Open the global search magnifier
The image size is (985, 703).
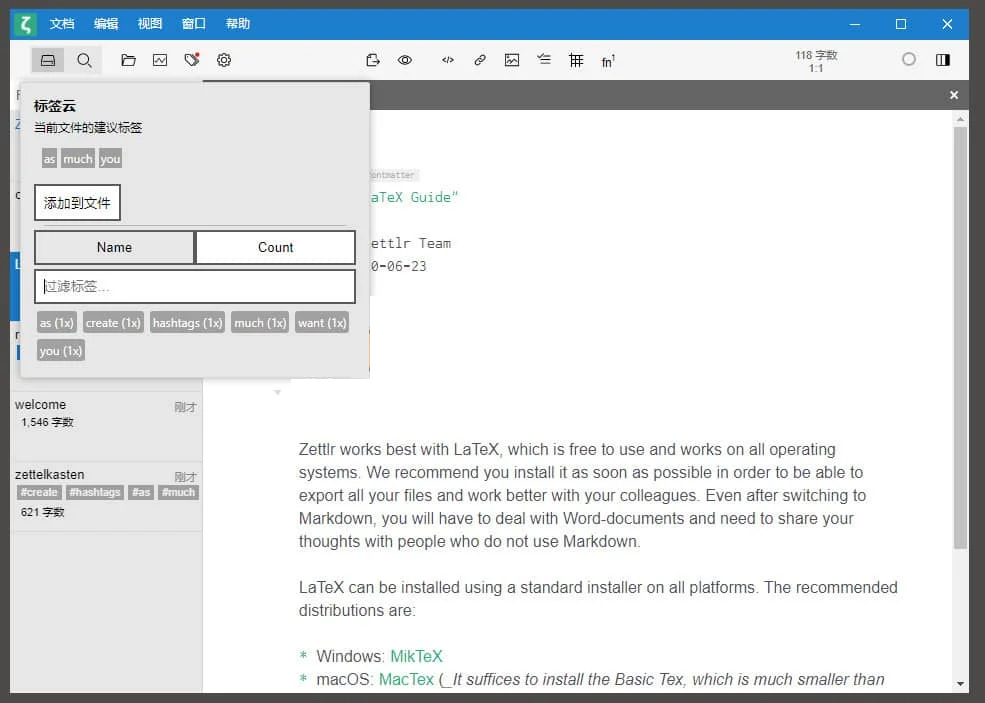pos(85,60)
